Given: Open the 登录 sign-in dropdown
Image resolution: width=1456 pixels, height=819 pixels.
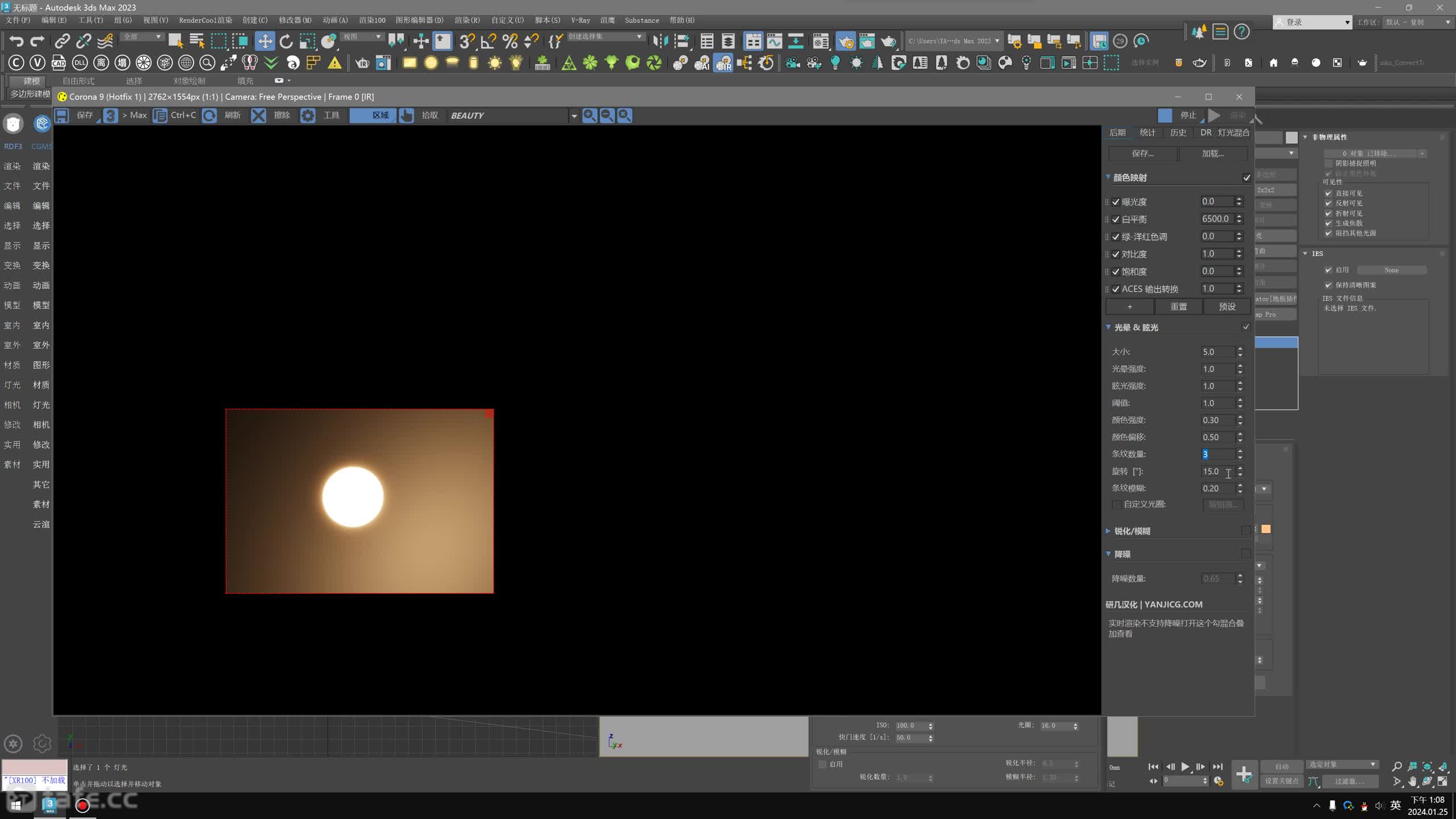Looking at the screenshot, I should pos(1313,22).
